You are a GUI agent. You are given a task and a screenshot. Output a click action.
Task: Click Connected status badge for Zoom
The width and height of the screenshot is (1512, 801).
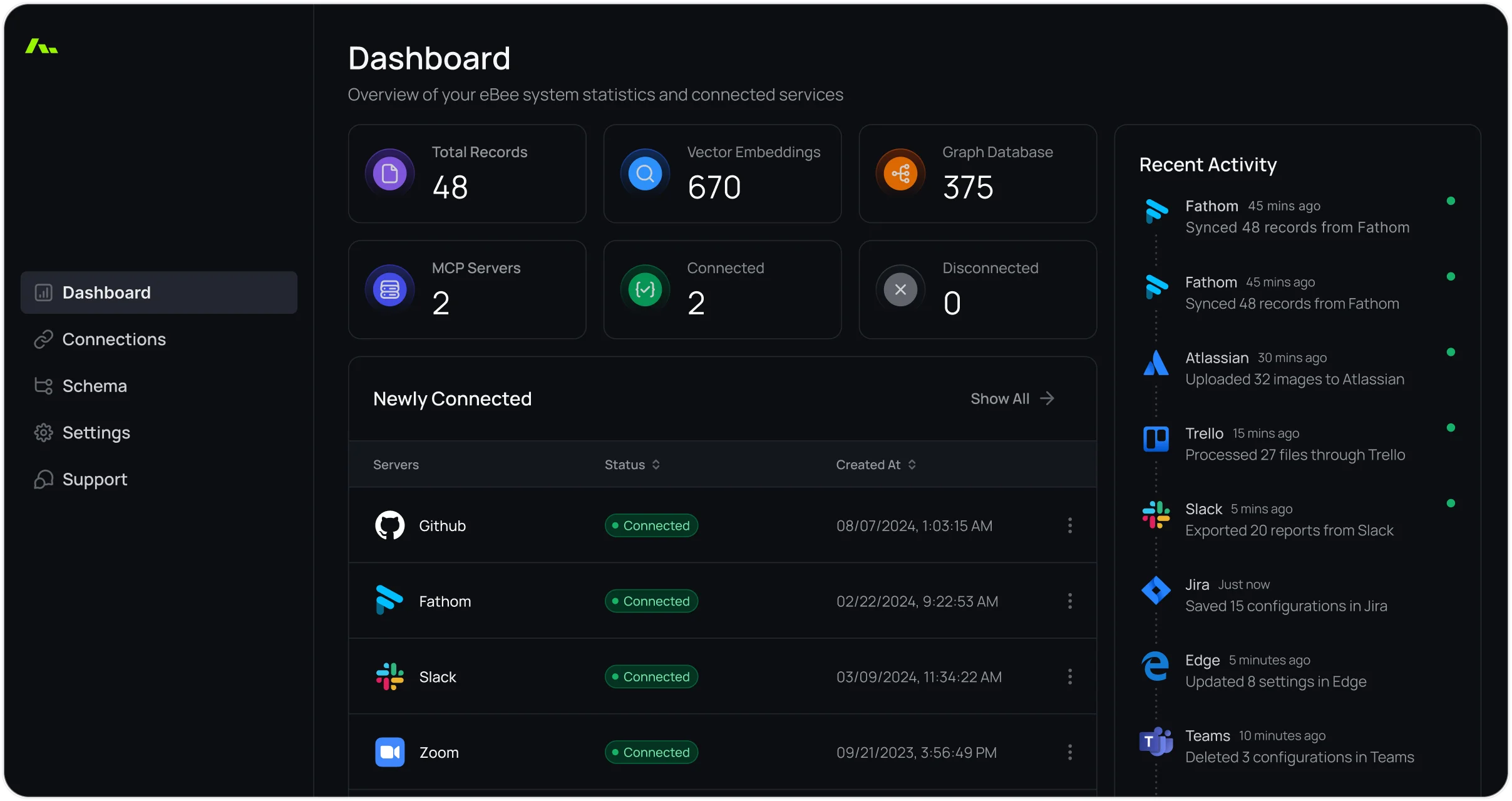click(x=651, y=752)
